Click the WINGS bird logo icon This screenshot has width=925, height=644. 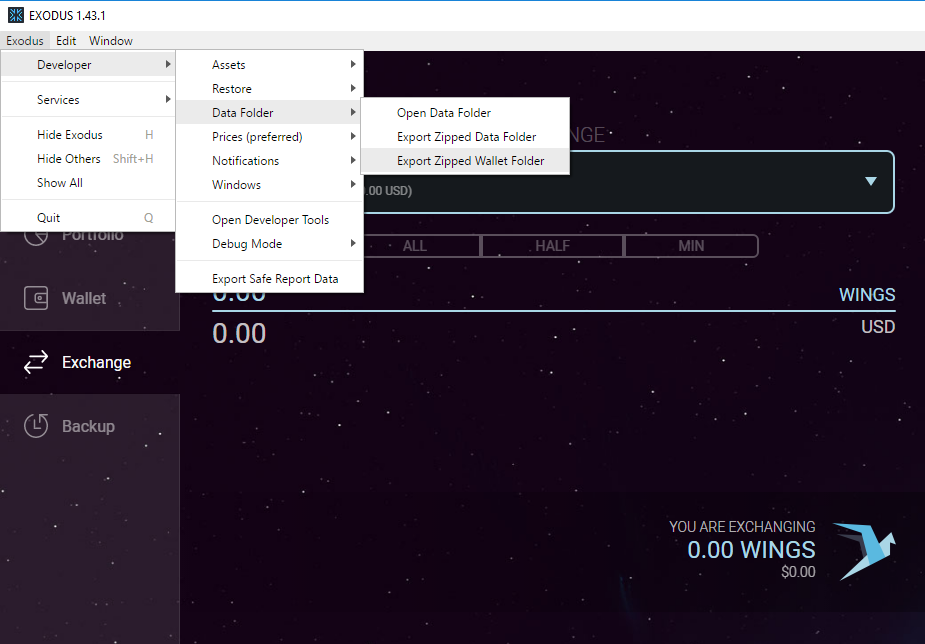pyautogui.click(x=864, y=551)
